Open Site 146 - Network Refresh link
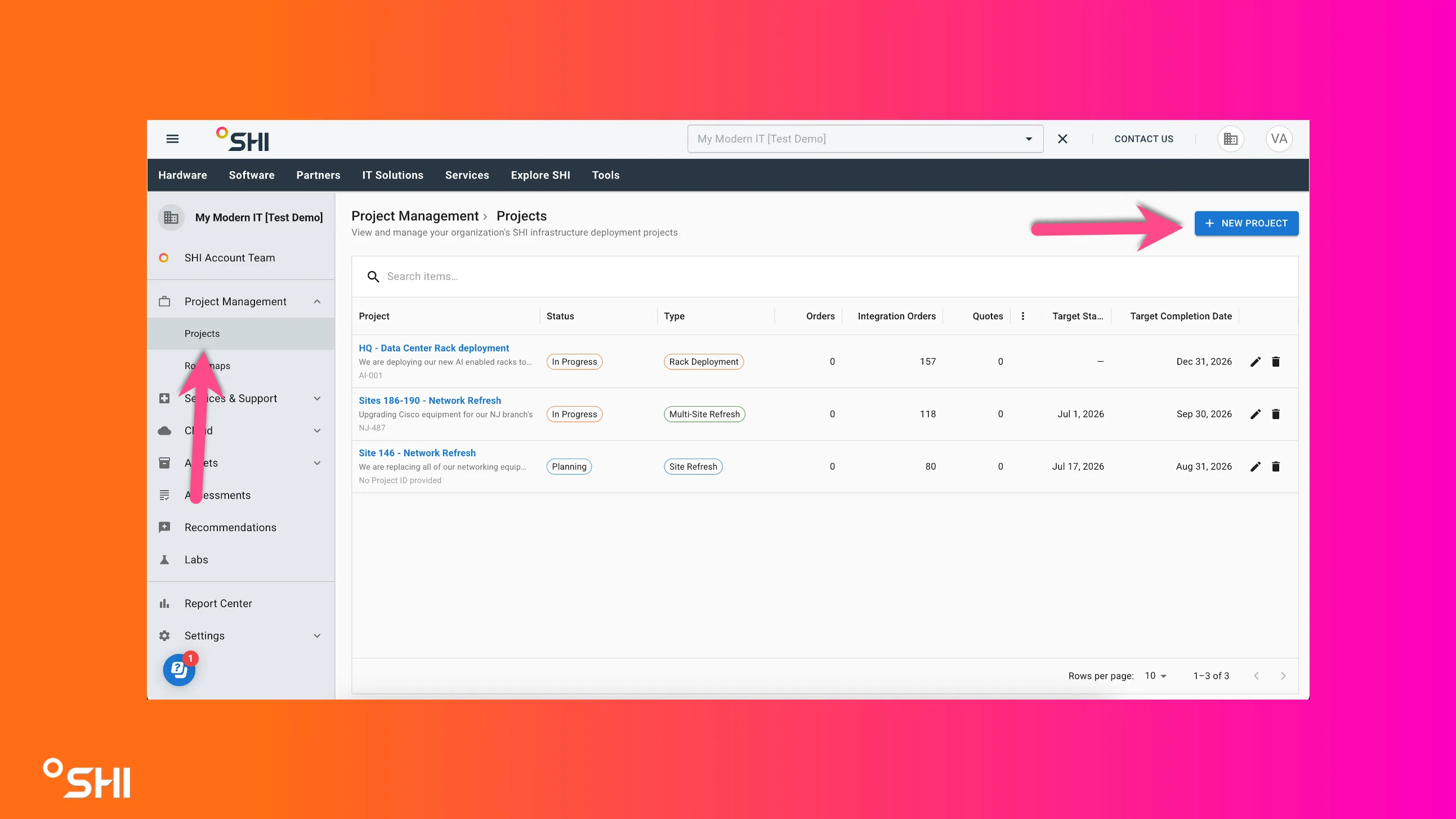The height and width of the screenshot is (819, 1456). [x=417, y=453]
